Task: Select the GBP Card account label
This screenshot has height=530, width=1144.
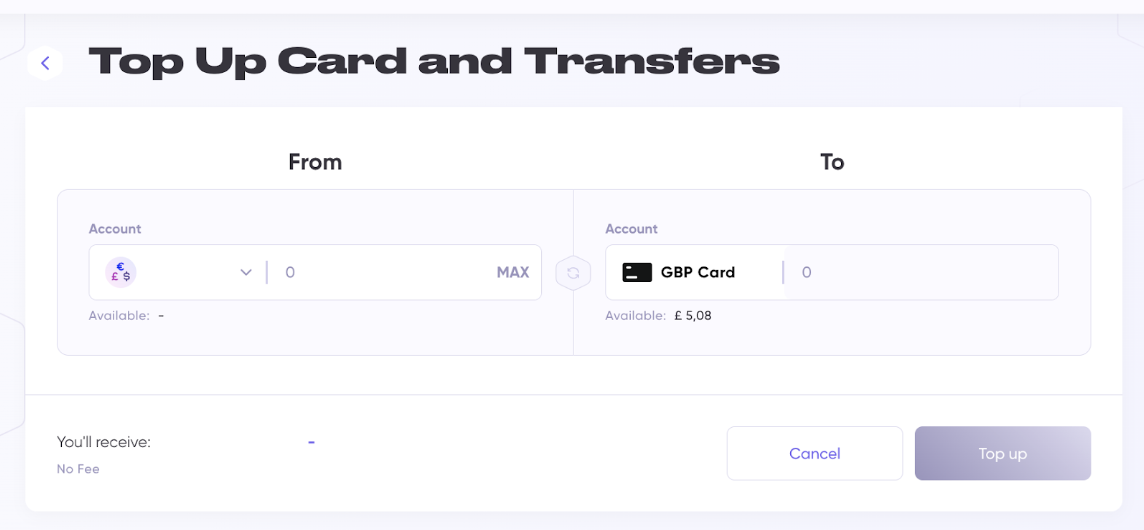Action: click(697, 272)
